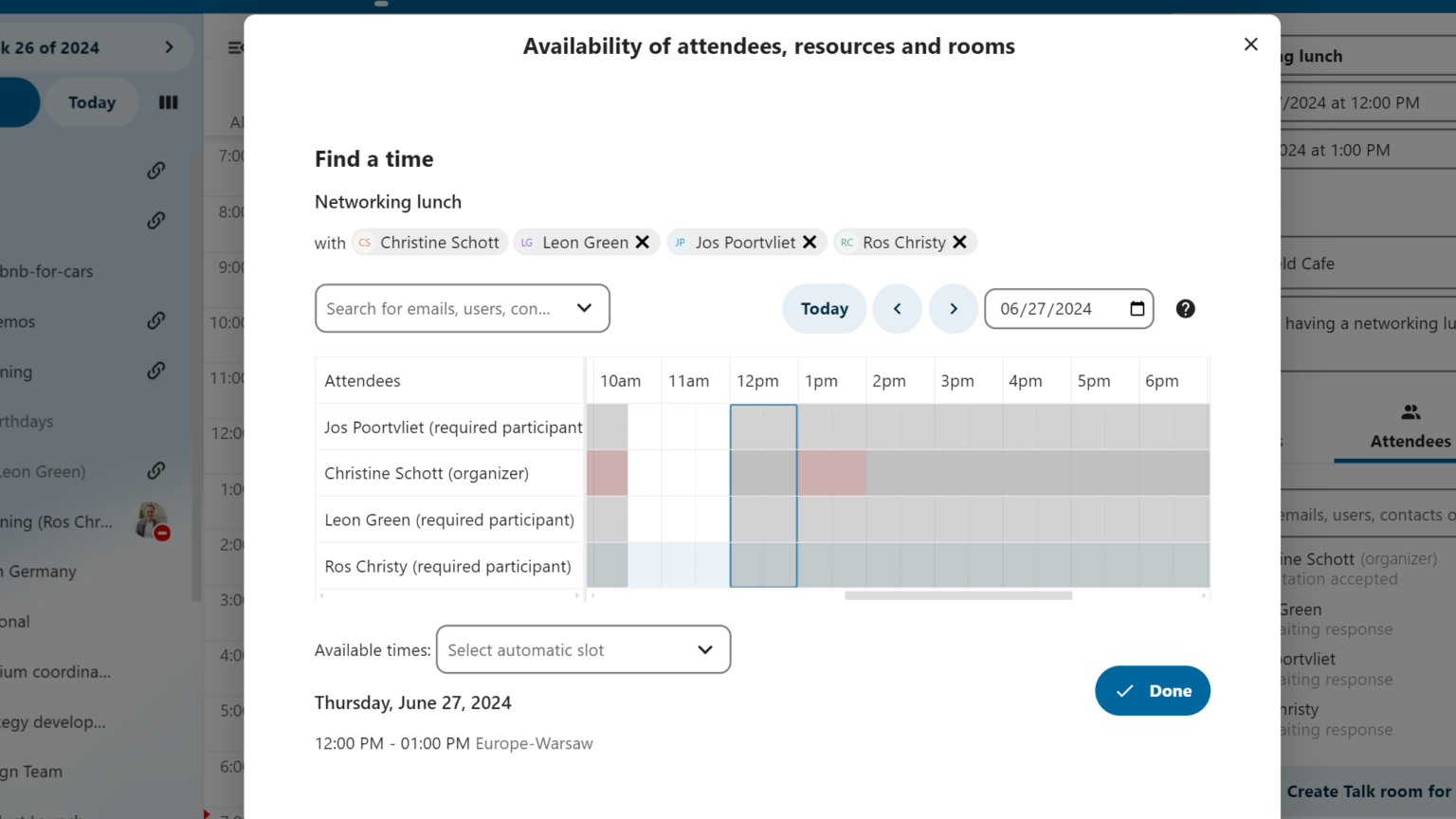Open the Select automatic slot dropdown

click(582, 649)
